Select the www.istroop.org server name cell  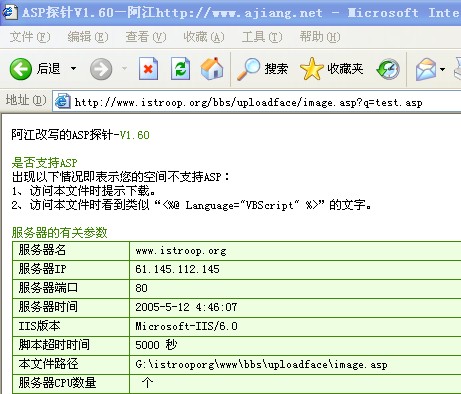point(295,250)
